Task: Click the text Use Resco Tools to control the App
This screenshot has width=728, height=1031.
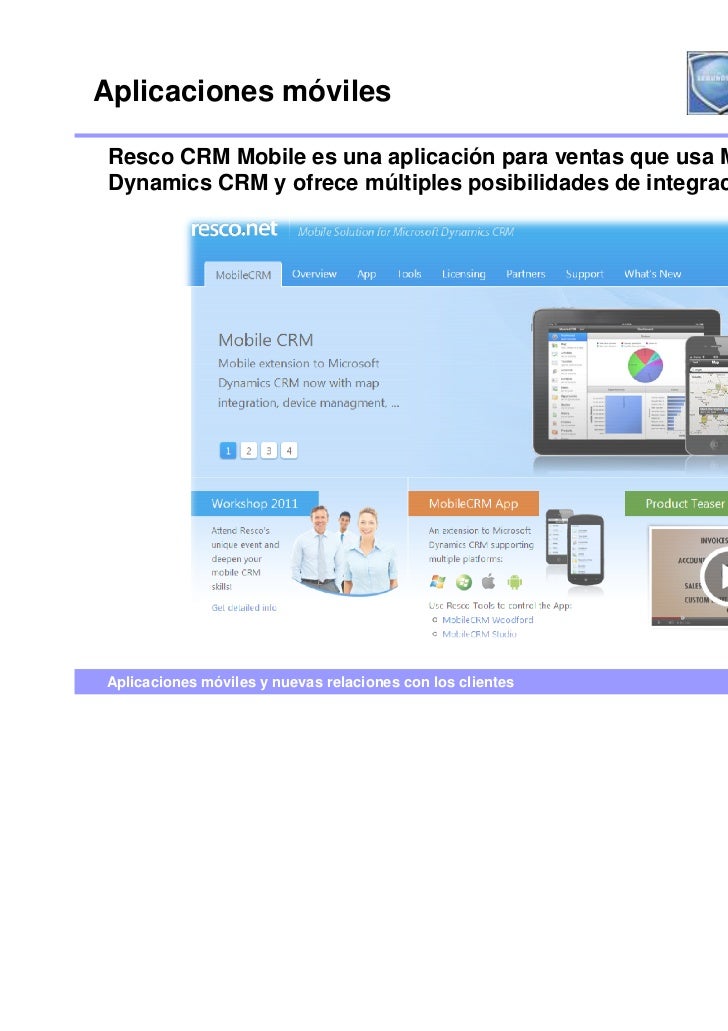Action: point(500,606)
